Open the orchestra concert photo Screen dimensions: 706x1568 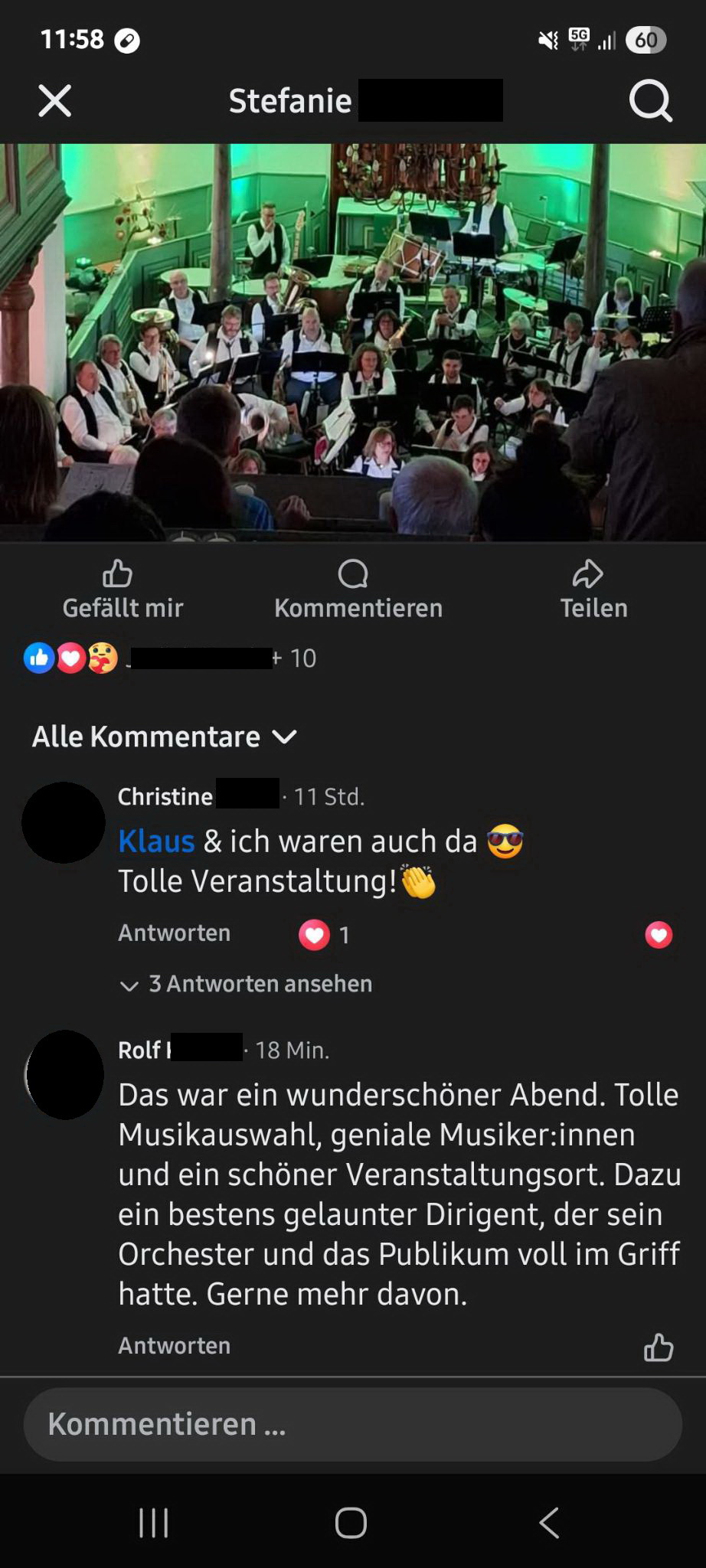coord(353,342)
